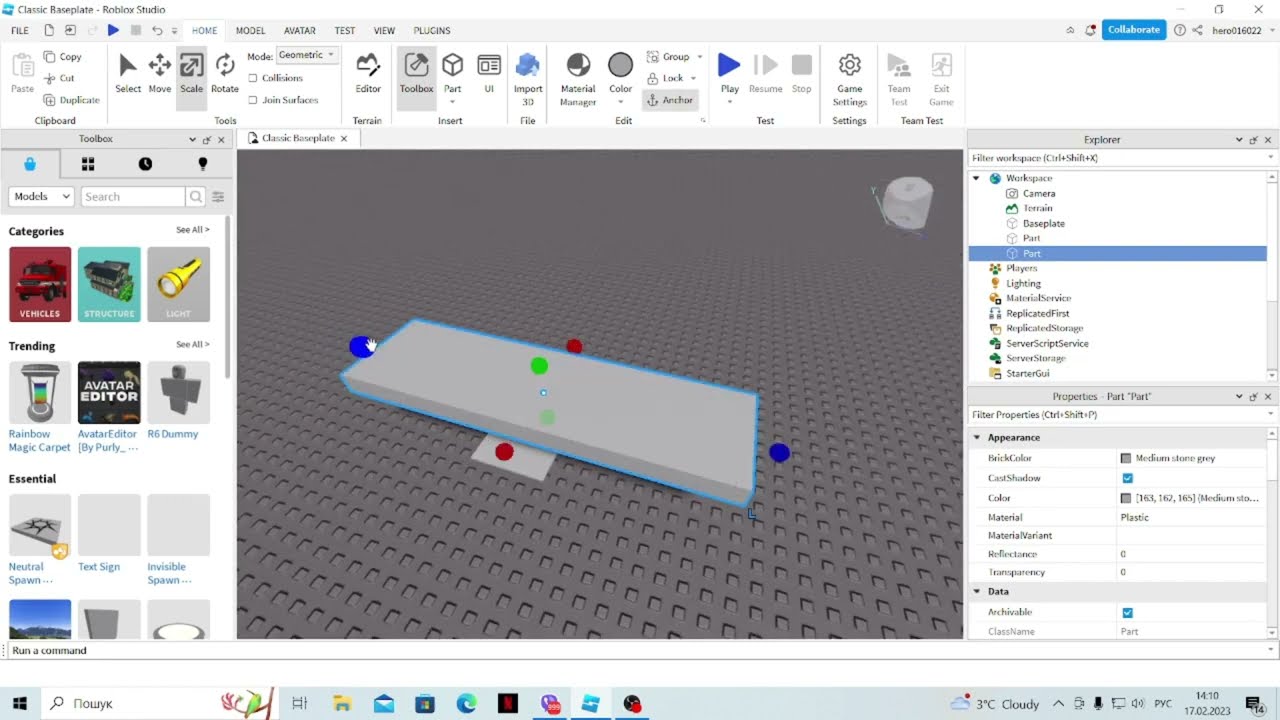Click the Color property RGB swatch
Screen dimensions: 1280x720
tap(1126, 498)
